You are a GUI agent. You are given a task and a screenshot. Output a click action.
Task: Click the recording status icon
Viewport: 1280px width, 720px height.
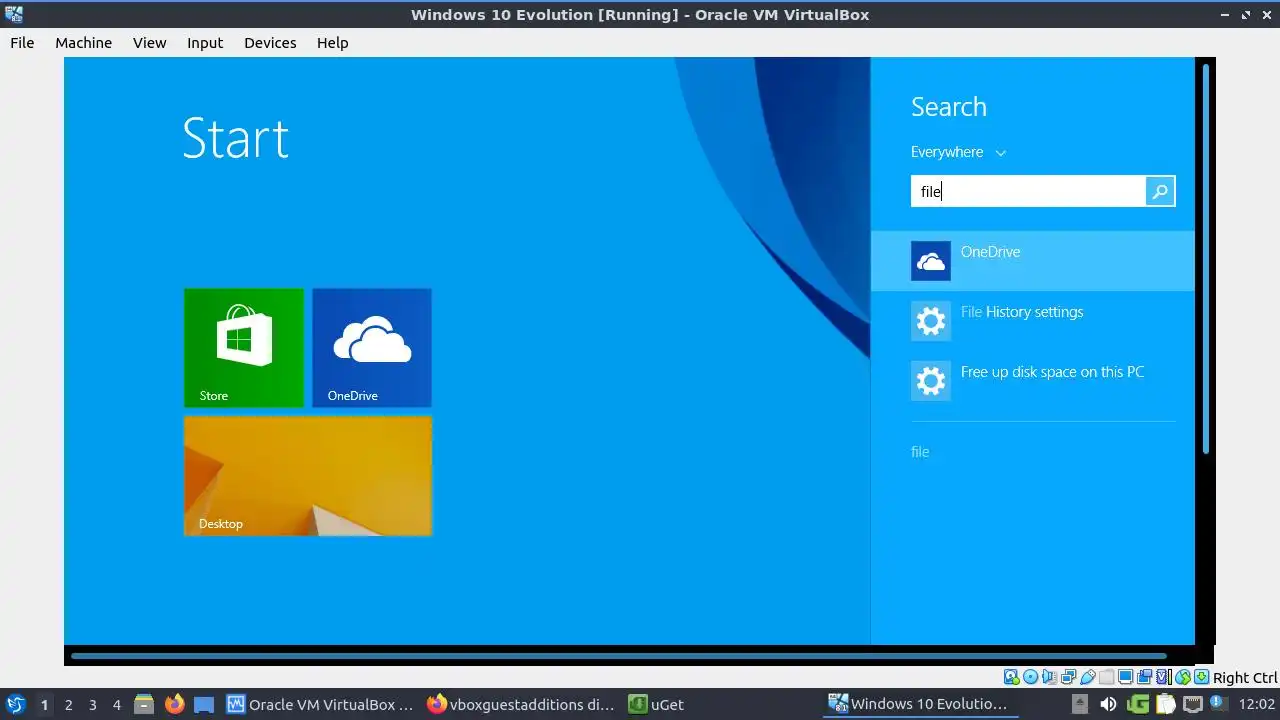point(1144,678)
